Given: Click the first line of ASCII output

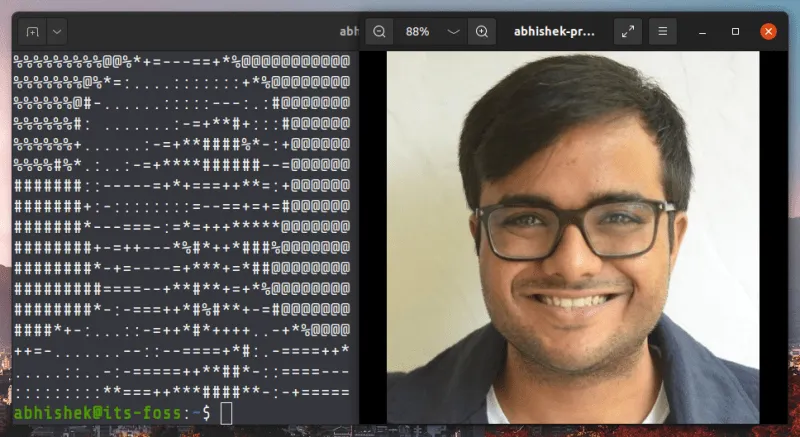Looking at the screenshot, I should (180, 61).
